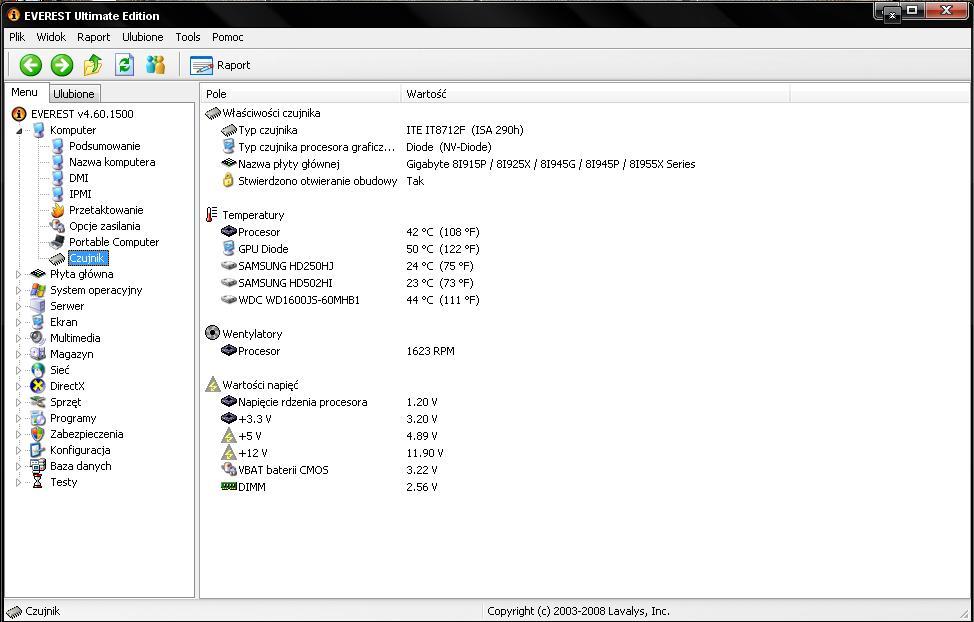Expand the DirectX tree node
Image resolution: width=974 pixels, height=622 pixels.
(x=19, y=386)
